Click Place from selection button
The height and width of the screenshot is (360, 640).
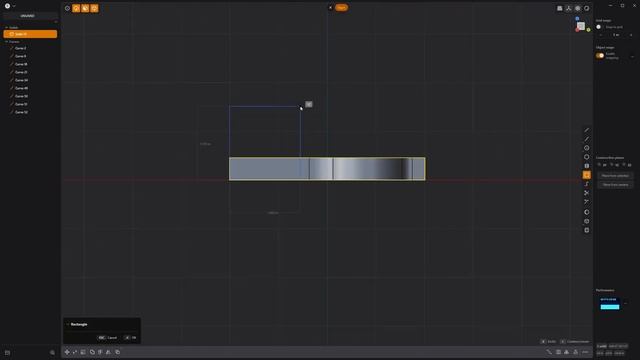click(x=615, y=176)
